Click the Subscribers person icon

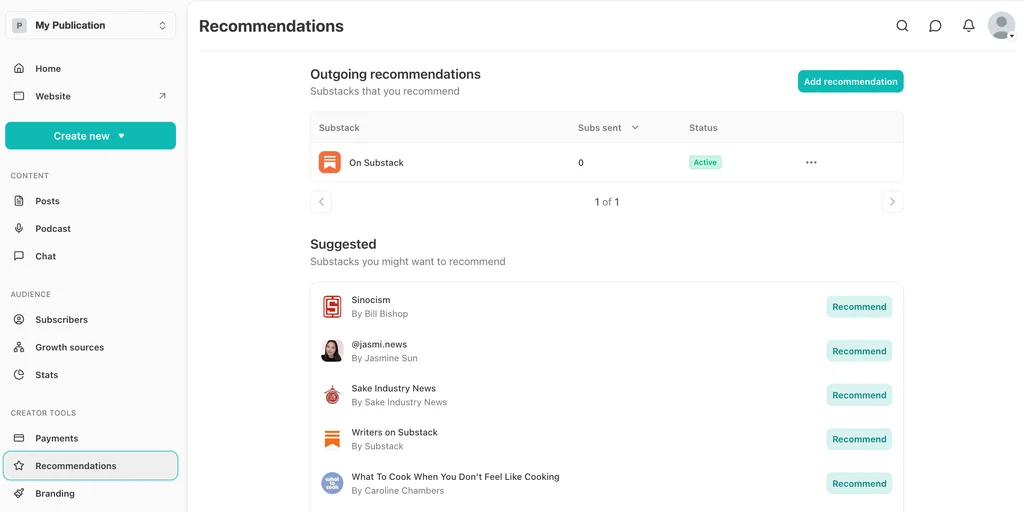(19, 319)
